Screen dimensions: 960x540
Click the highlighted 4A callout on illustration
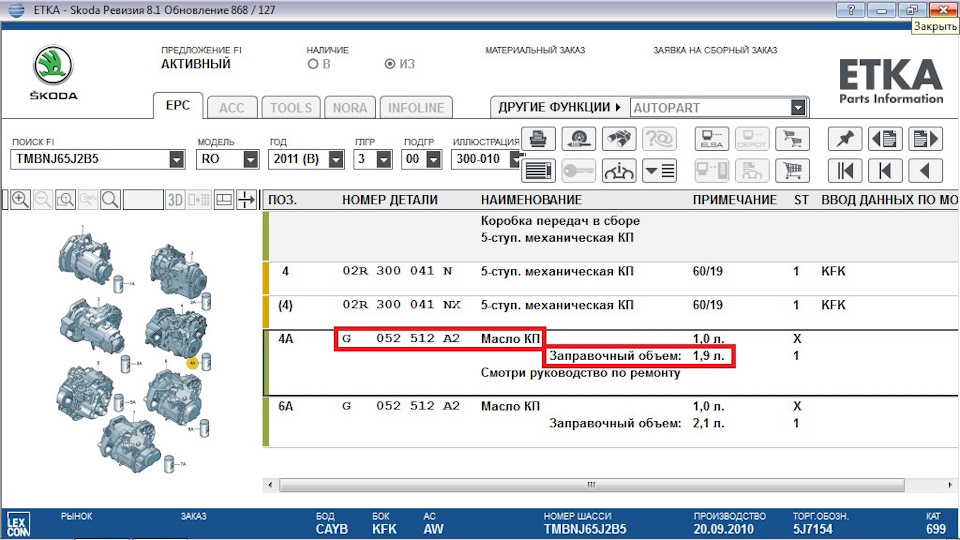(192, 363)
